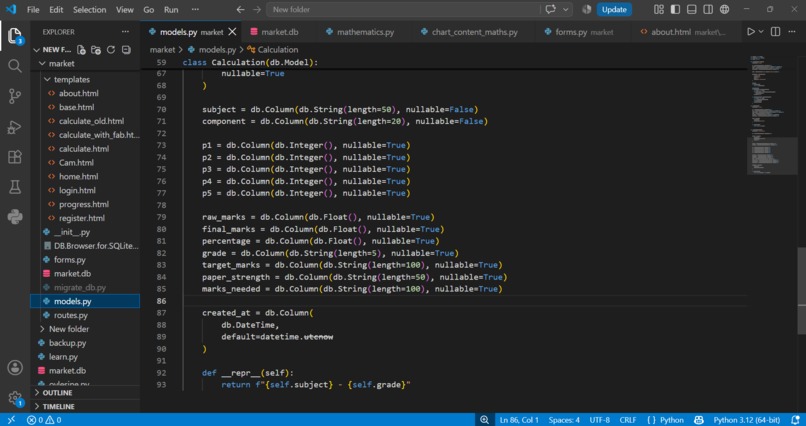This screenshot has width=806, height=426.
Task: Toggle the bottom Panel
Action: (x=691, y=10)
